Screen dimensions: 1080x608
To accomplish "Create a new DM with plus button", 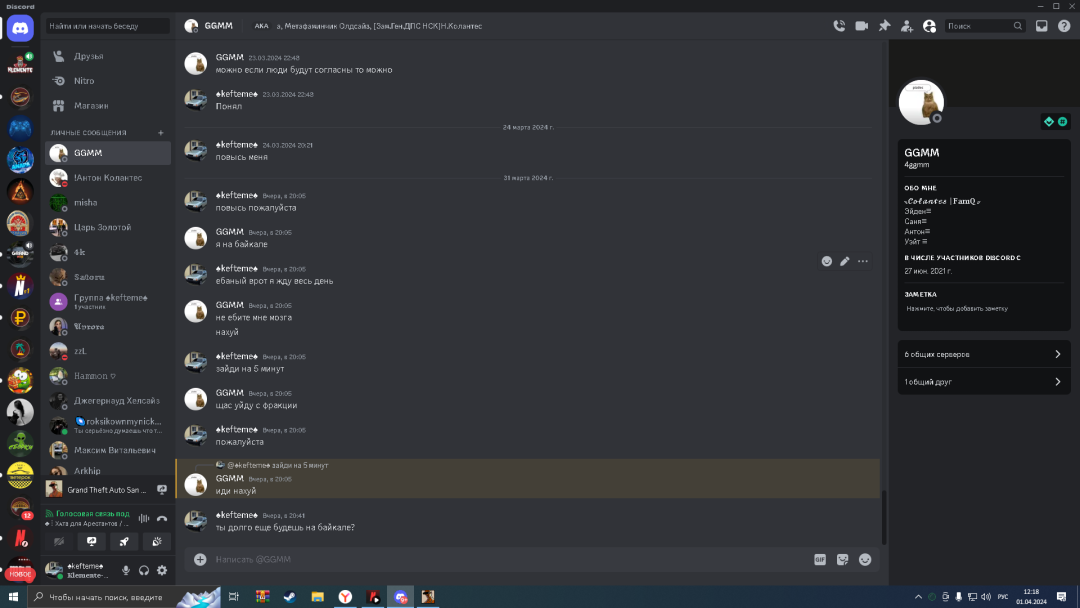I will click(161, 132).
